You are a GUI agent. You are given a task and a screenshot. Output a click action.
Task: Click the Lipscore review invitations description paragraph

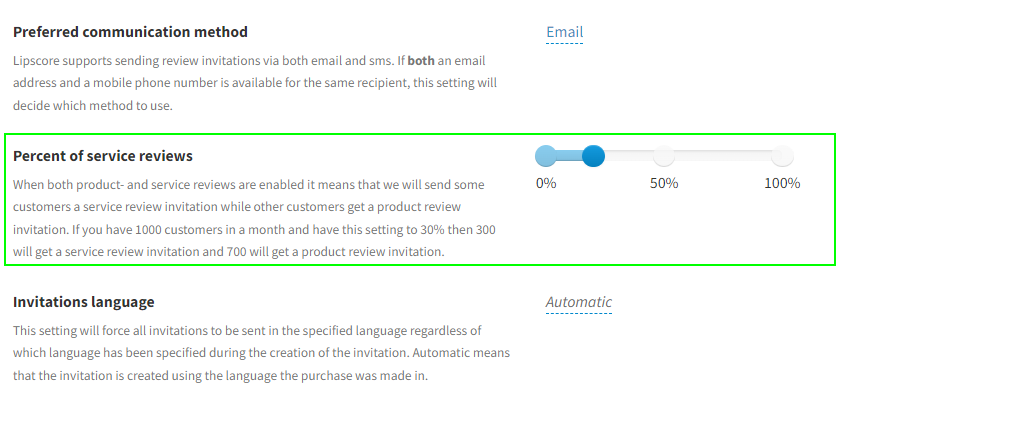click(255, 83)
